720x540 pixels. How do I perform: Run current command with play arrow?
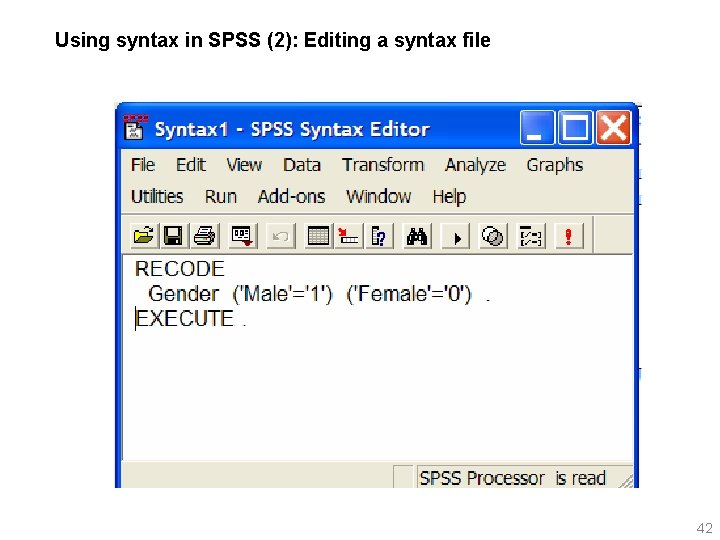click(456, 236)
